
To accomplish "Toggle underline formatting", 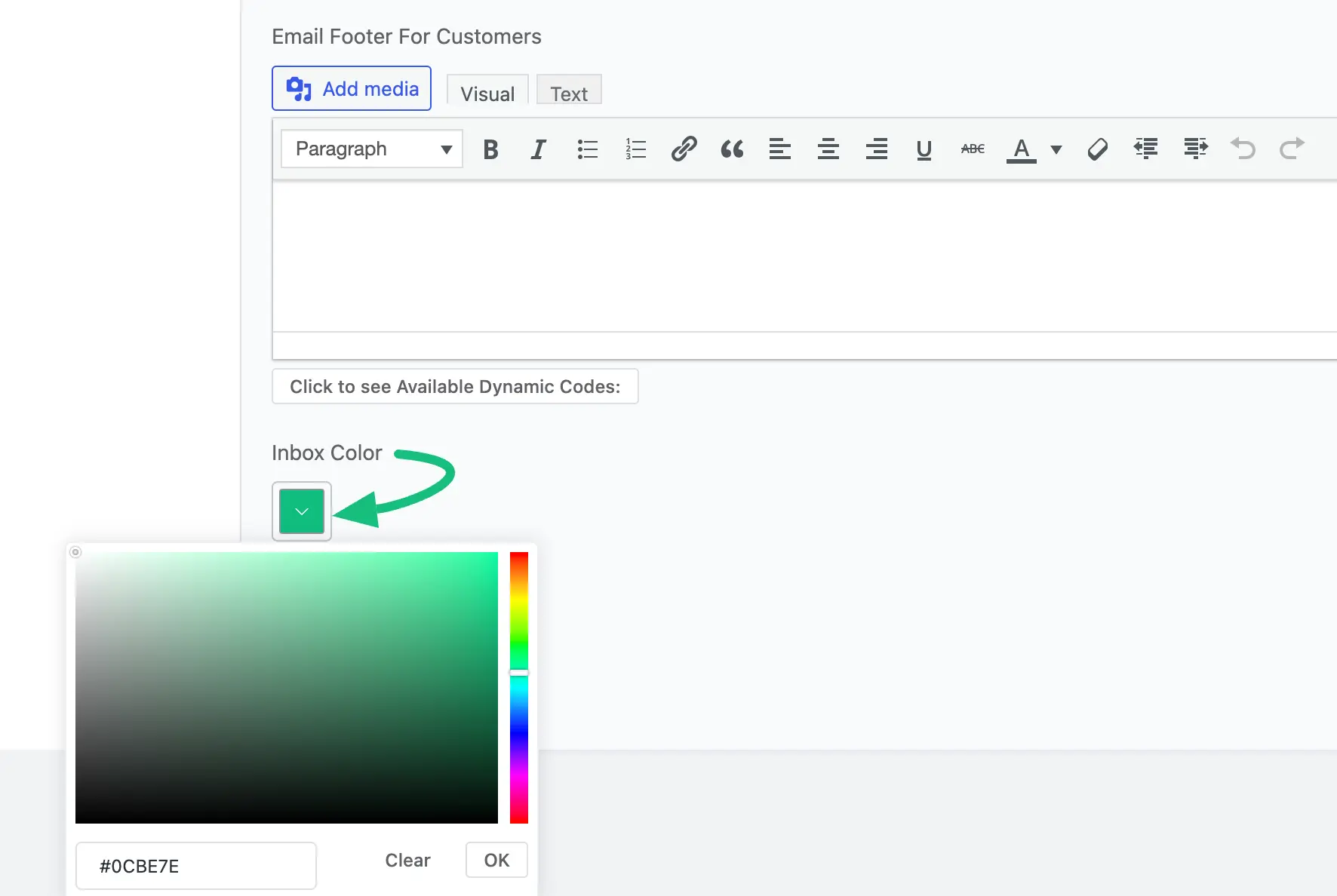I will click(x=924, y=149).
